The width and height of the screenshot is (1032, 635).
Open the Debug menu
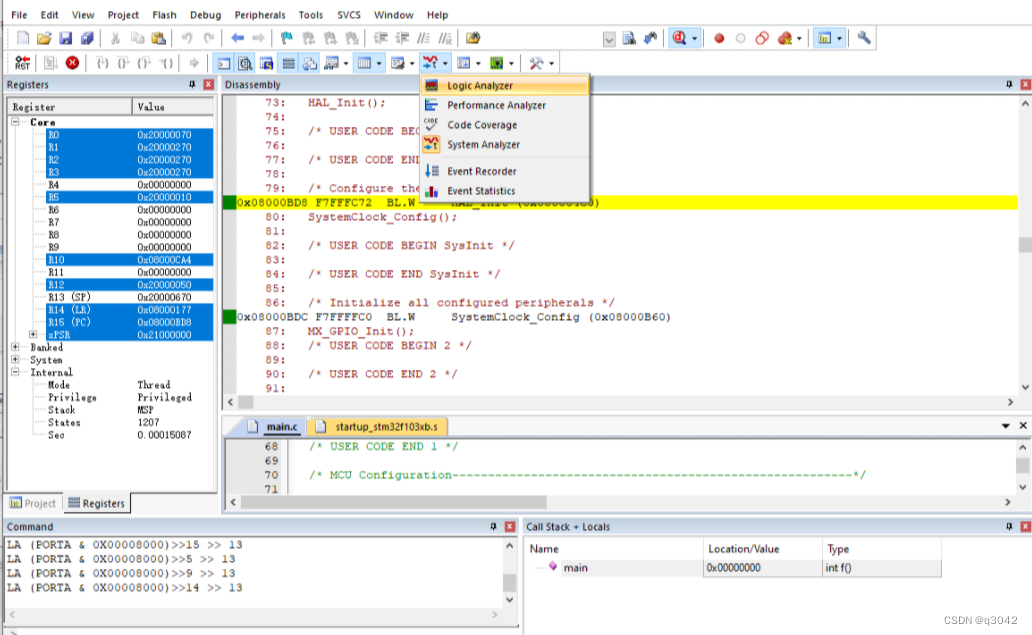point(205,14)
